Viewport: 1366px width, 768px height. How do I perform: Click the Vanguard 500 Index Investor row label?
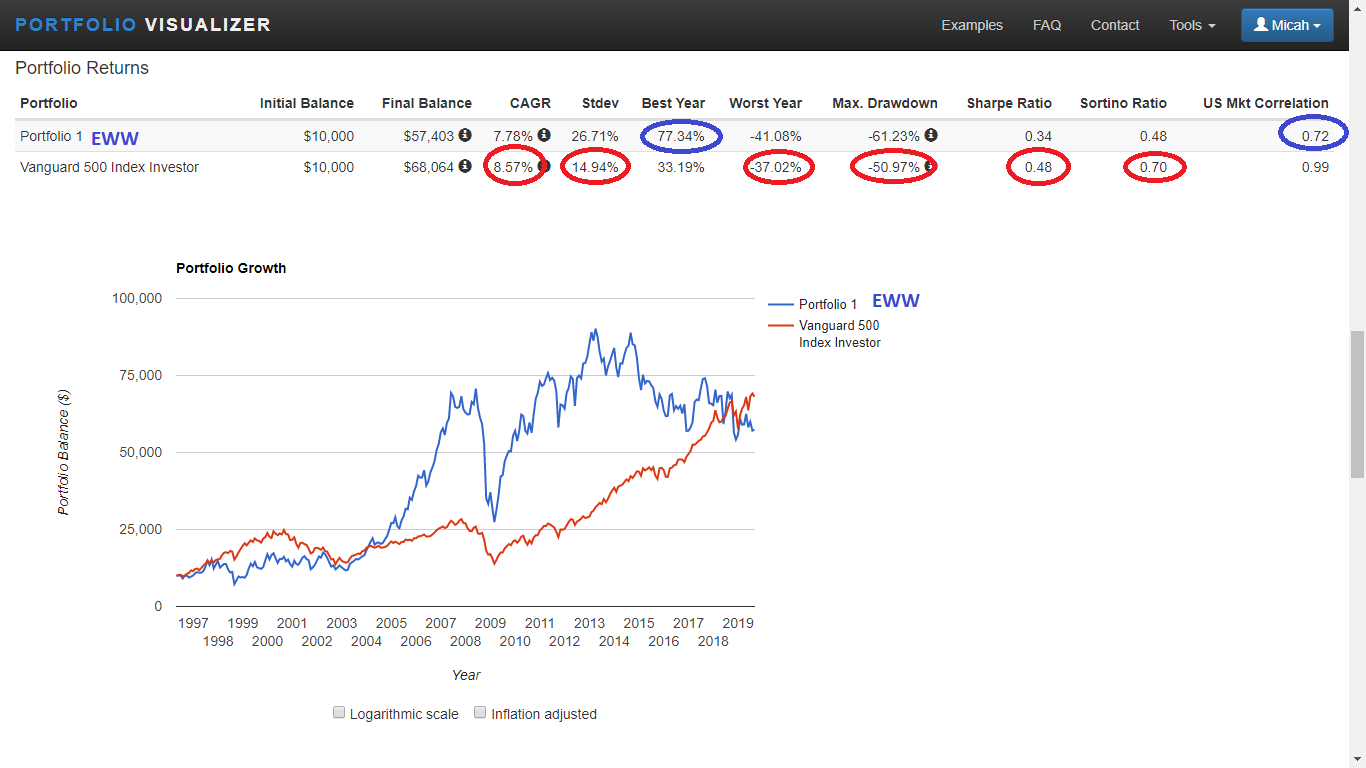pyautogui.click(x=109, y=167)
